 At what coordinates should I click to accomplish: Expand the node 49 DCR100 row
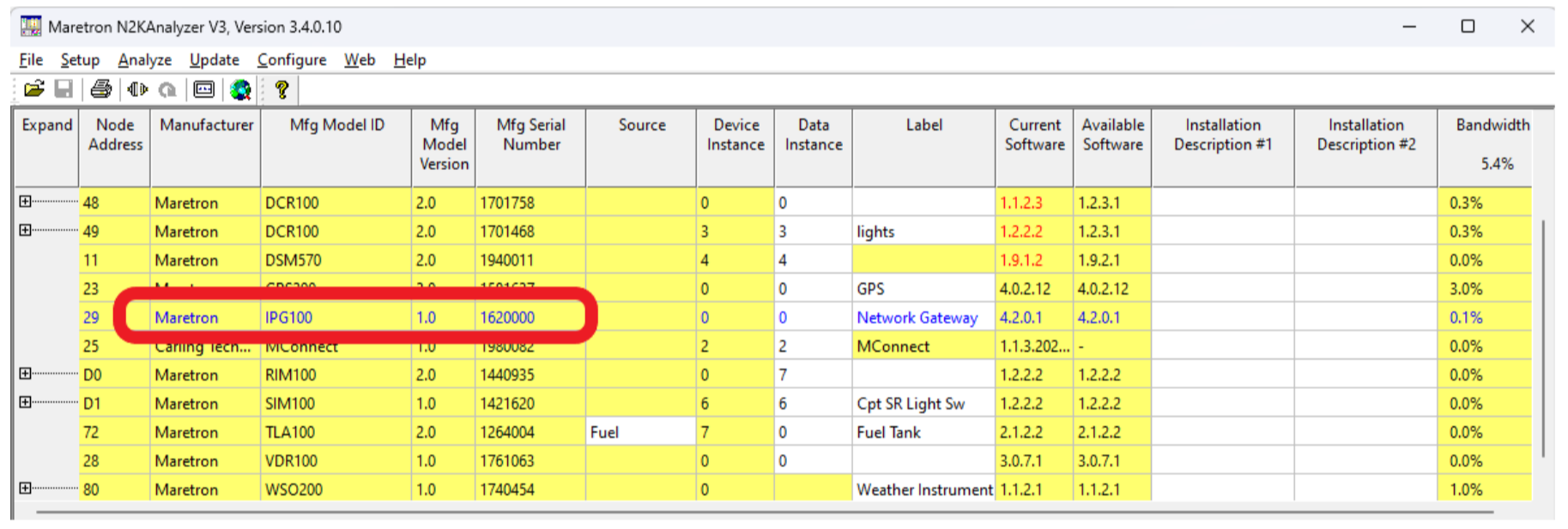coord(25,230)
